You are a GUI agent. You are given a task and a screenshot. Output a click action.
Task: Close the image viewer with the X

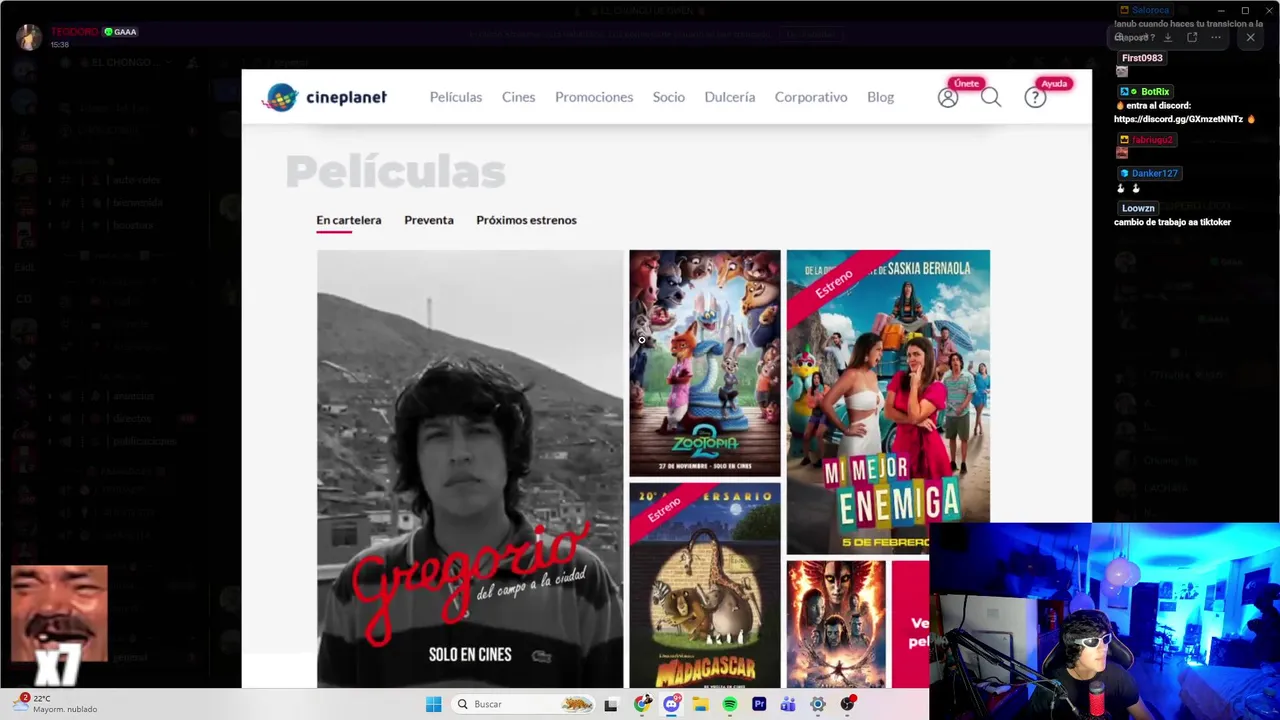[1250, 37]
